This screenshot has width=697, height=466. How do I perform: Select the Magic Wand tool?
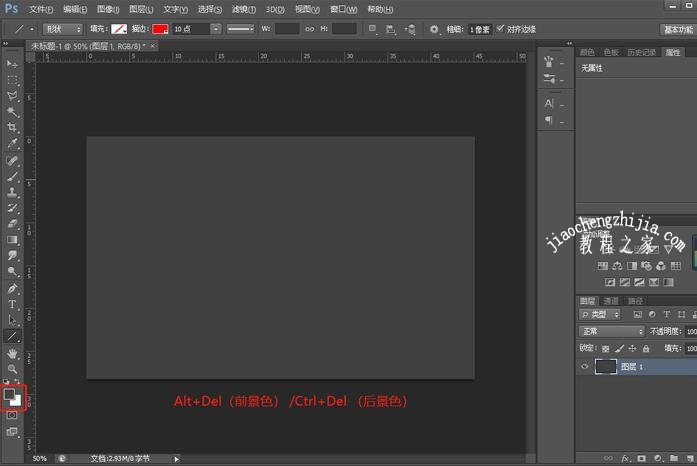(13, 112)
